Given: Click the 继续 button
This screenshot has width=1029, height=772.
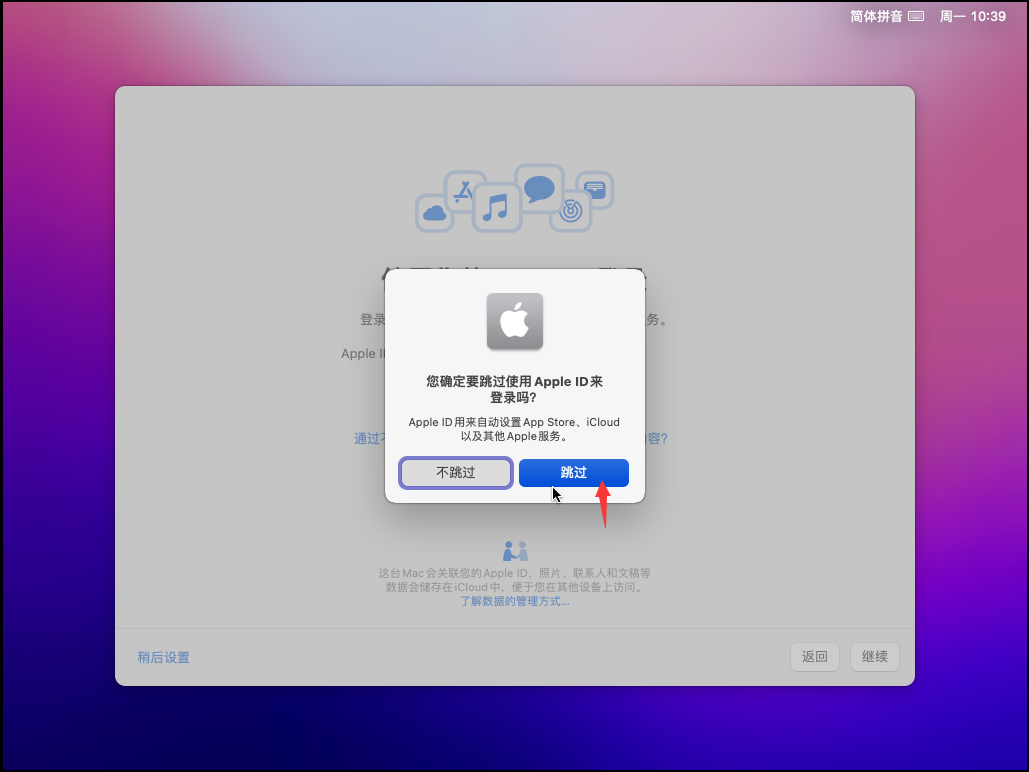Looking at the screenshot, I should (875, 656).
